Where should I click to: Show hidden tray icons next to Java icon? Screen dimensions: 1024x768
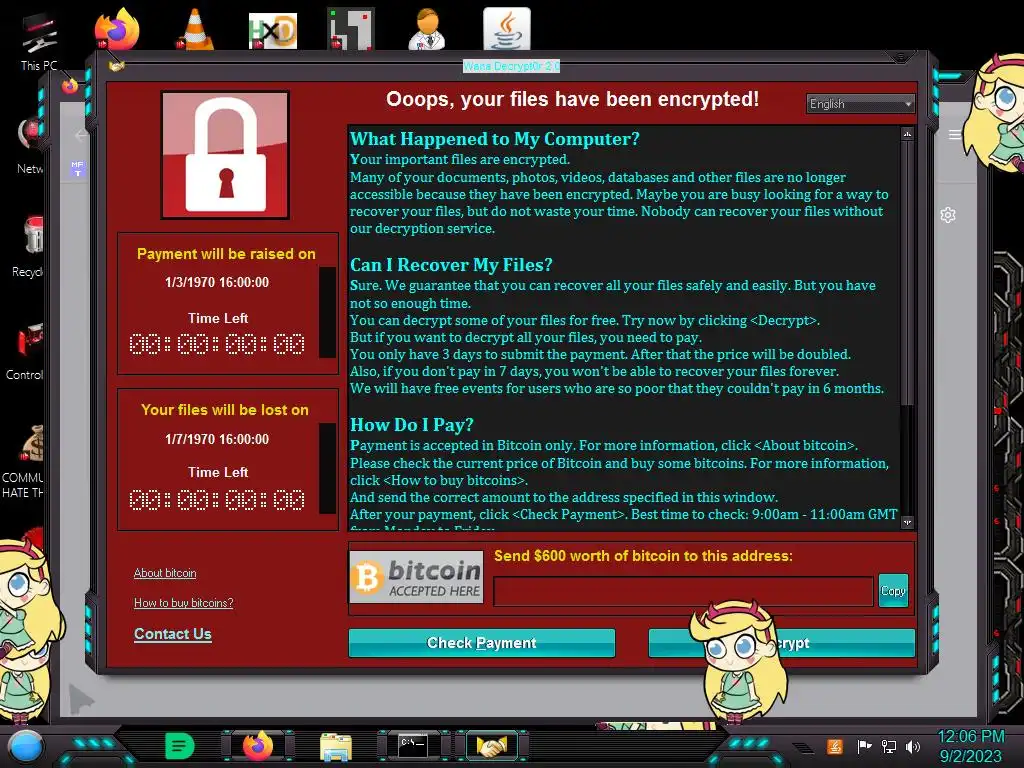(x=803, y=747)
